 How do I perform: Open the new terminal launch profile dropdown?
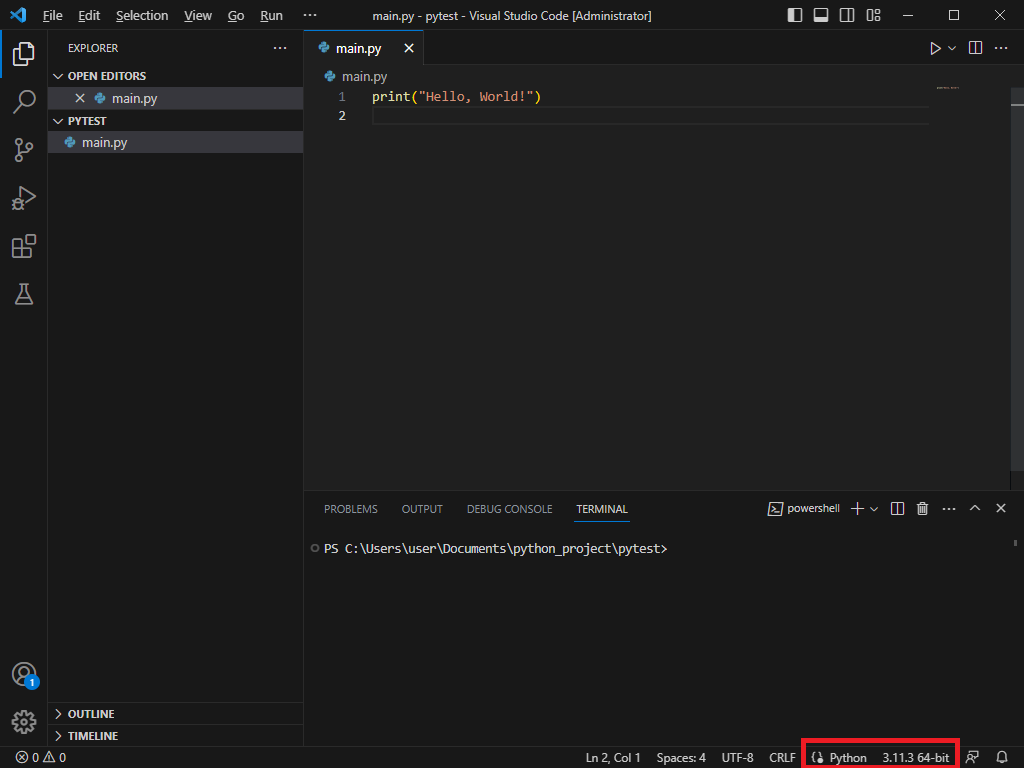click(x=874, y=509)
